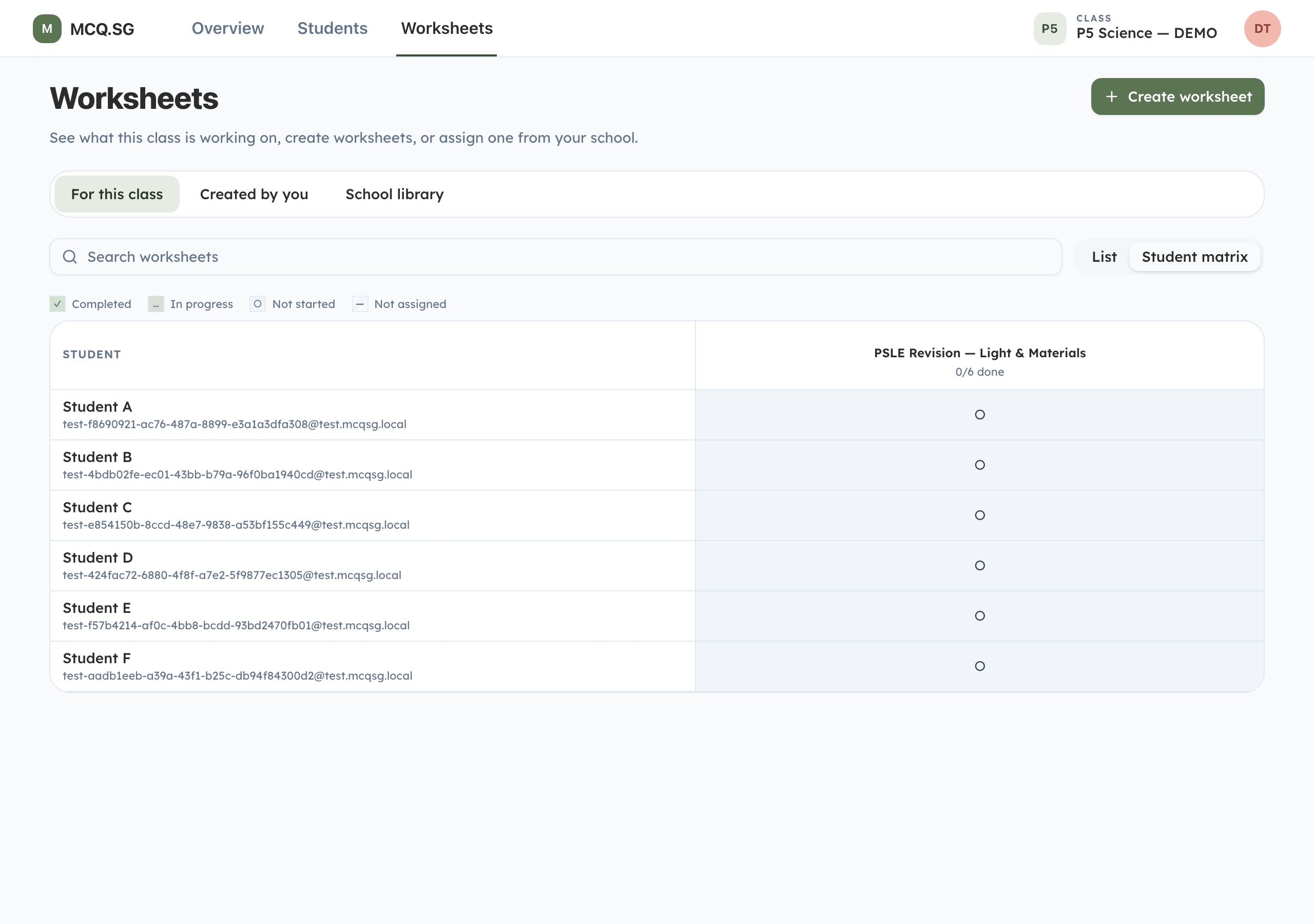Click Student A's not-started circle icon
This screenshot has width=1314, height=924.
979,414
